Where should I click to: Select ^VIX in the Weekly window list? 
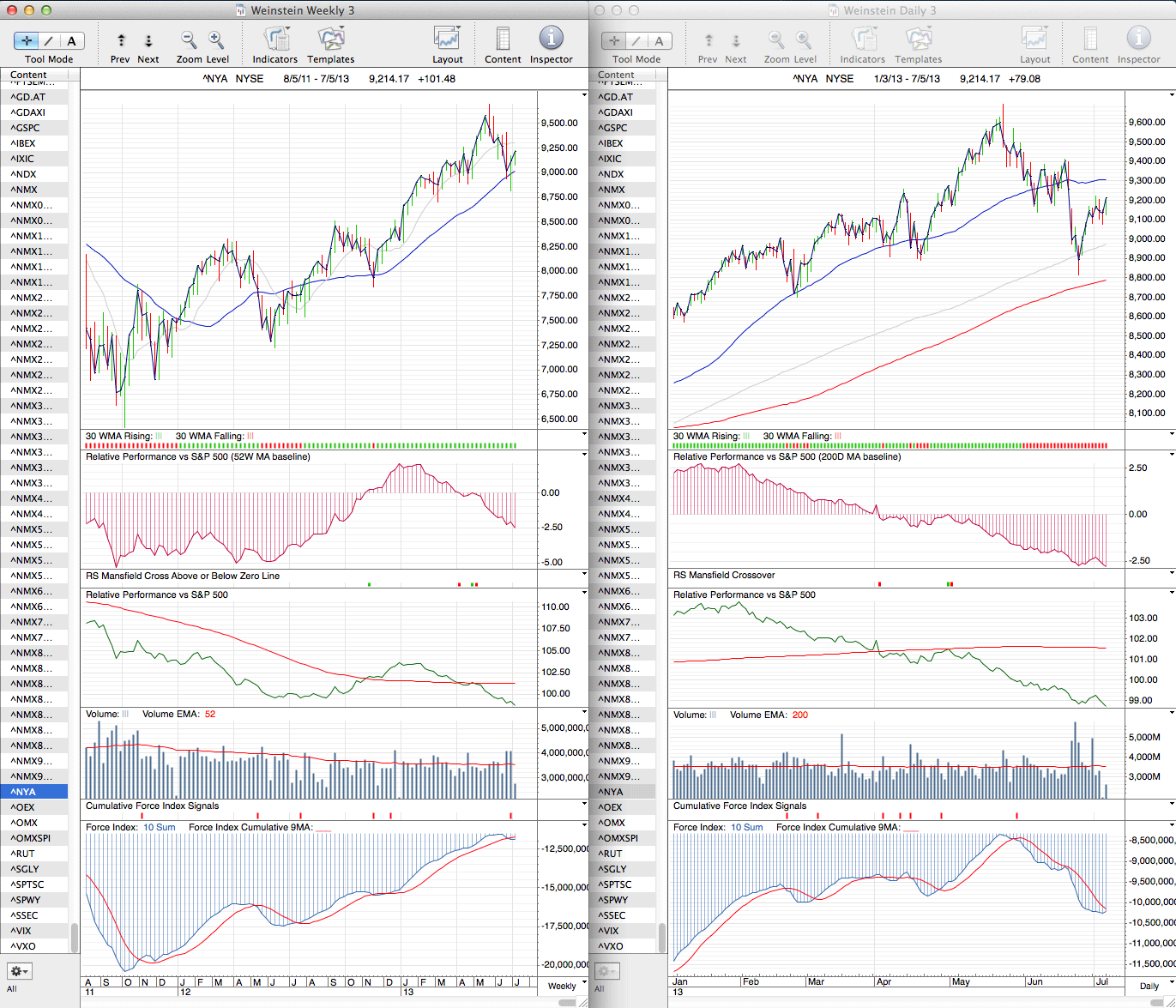tap(34, 931)
